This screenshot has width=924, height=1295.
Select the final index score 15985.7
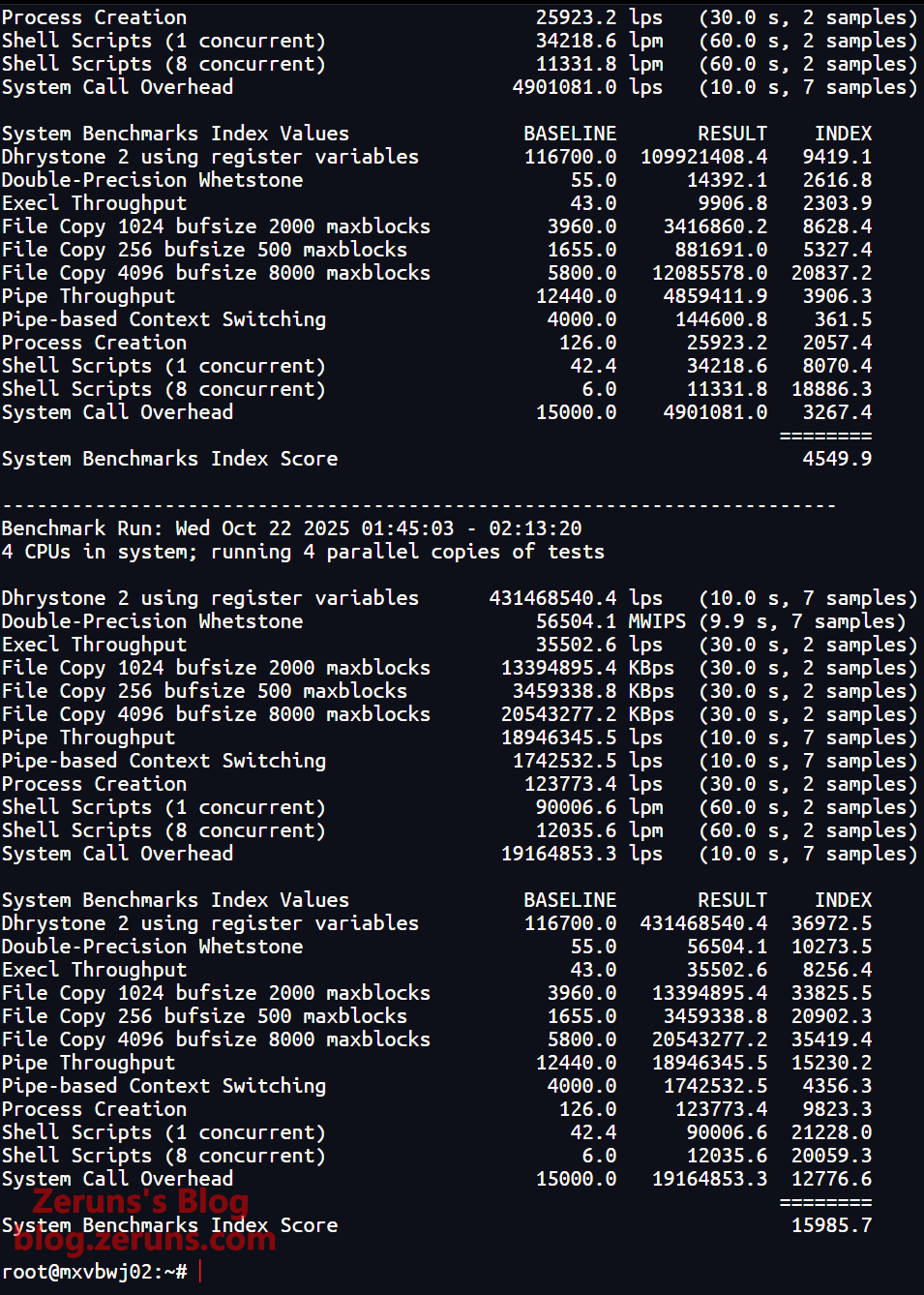pyautogui.click(x=831, y=1225)
